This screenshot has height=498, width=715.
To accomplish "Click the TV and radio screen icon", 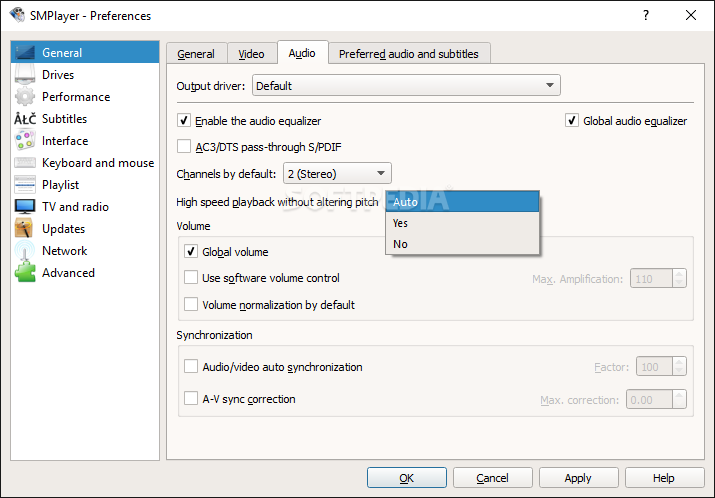I will [x=25, y=207].
